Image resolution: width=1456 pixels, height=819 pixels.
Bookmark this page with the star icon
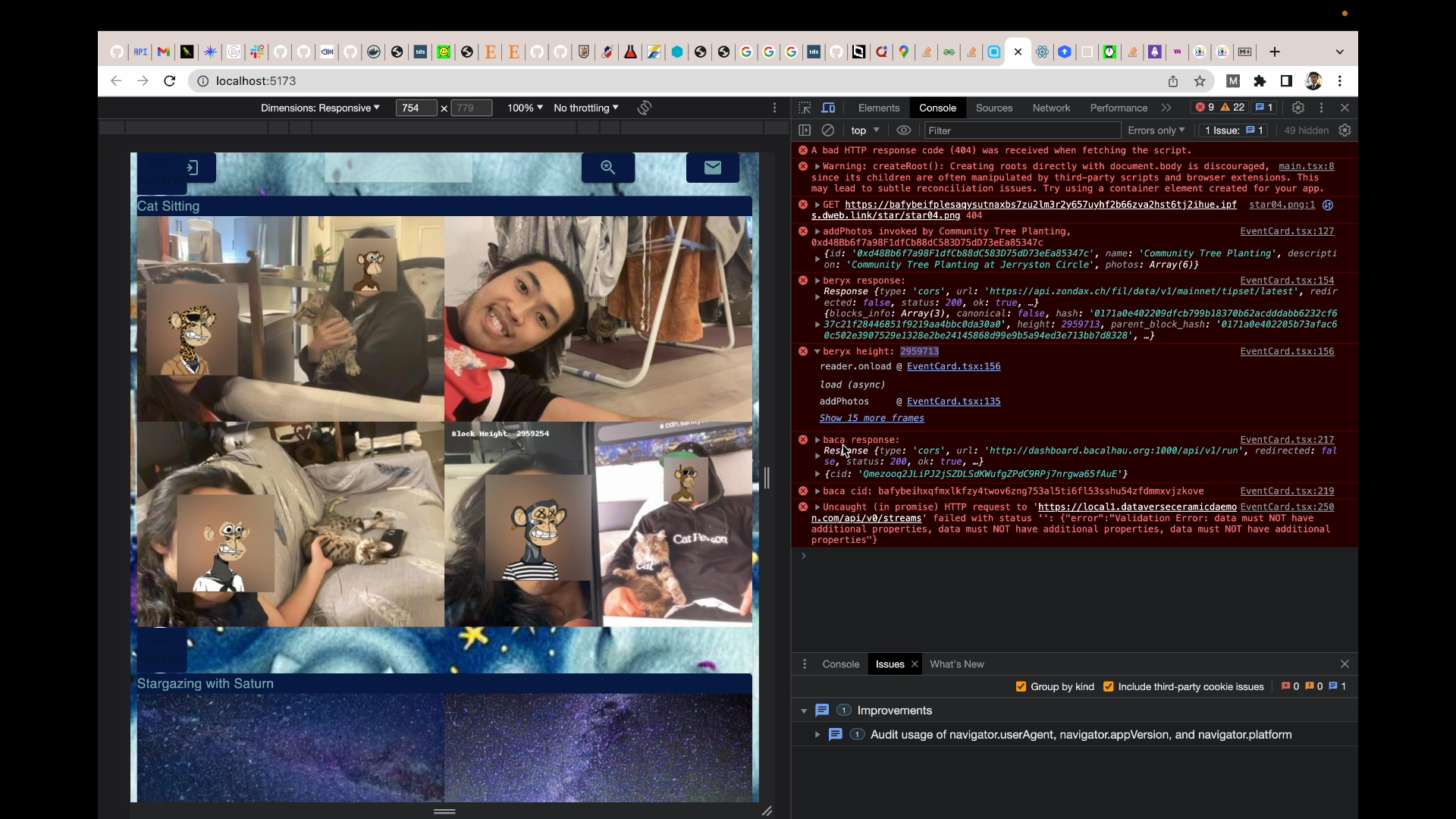[x=1200, y=81]
